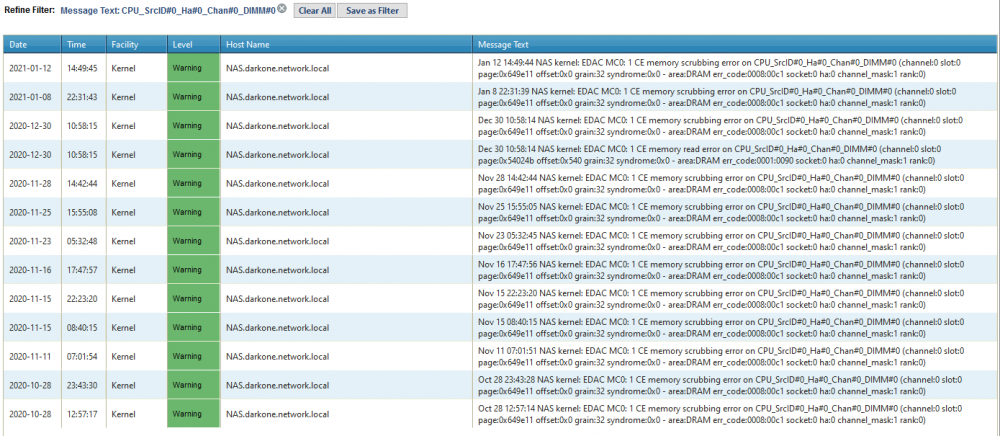The width and height of the screenshot is (1000, 436).
Task: Click the 05:32:48 time cell
Action: 82,241
